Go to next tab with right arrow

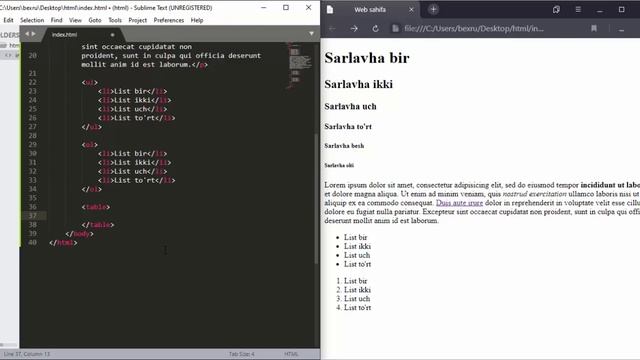pos(34,34)
